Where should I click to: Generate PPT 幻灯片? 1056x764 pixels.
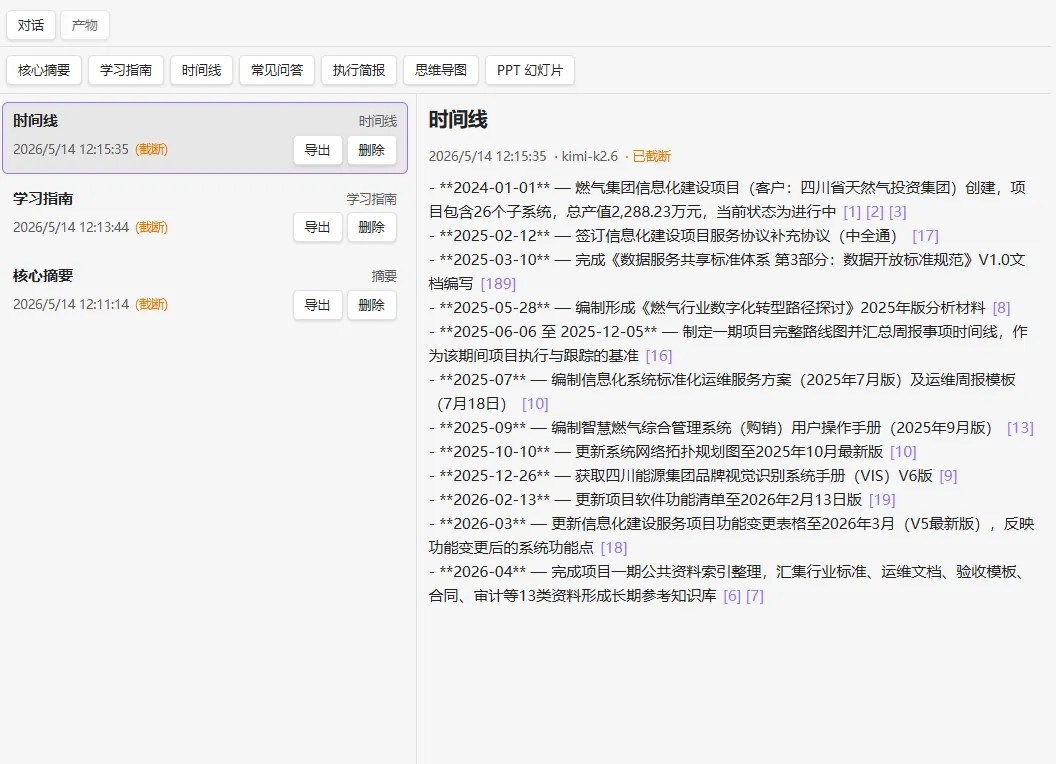tap(530, 70)
